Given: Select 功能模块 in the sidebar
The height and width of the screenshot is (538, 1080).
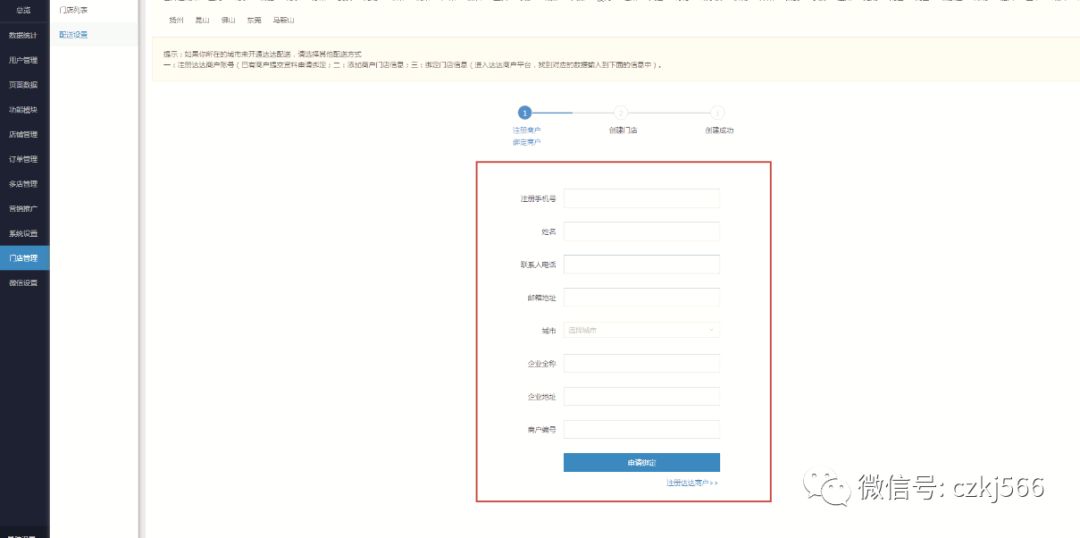Looking at the screenshot, I should (24, 110).
